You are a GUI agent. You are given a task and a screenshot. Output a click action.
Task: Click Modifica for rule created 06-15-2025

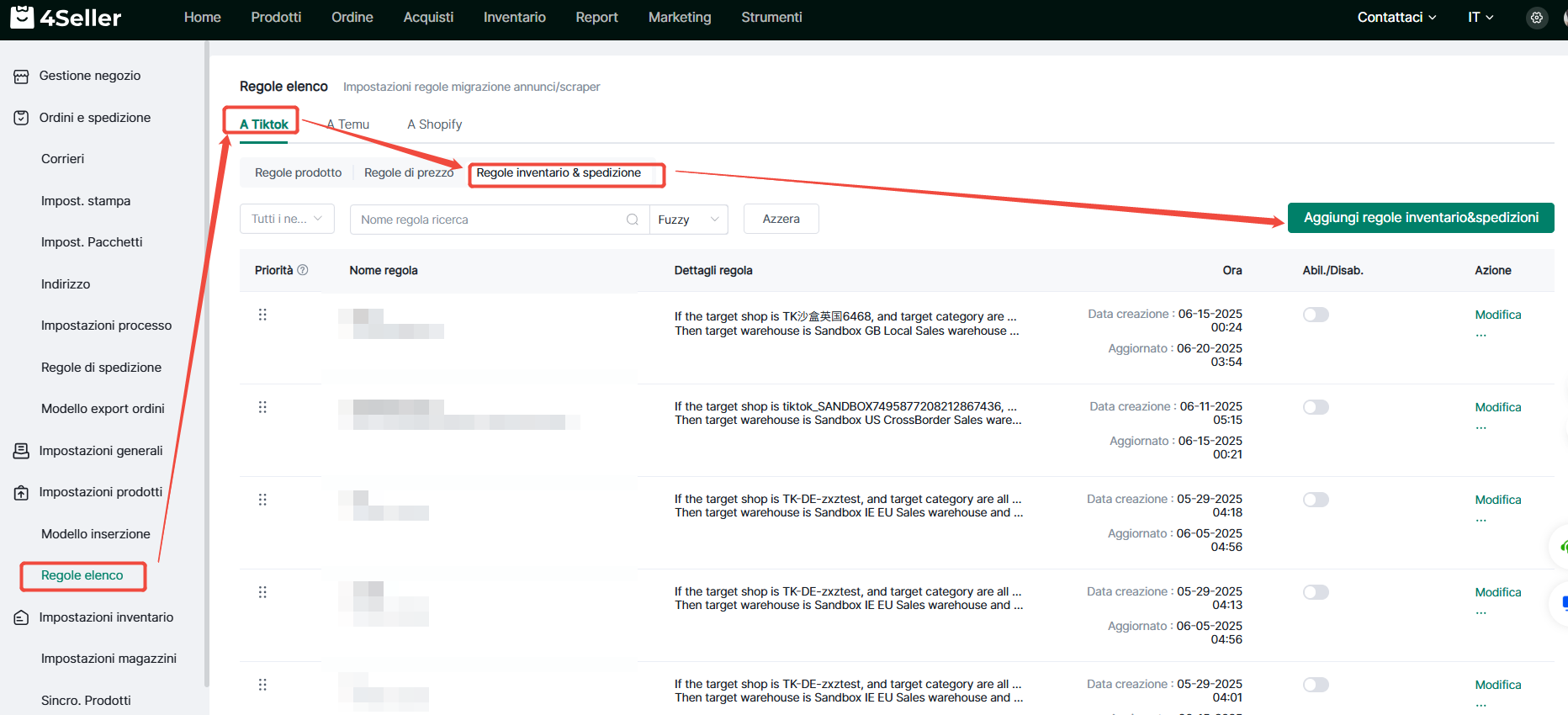(x=1498, y=315)
